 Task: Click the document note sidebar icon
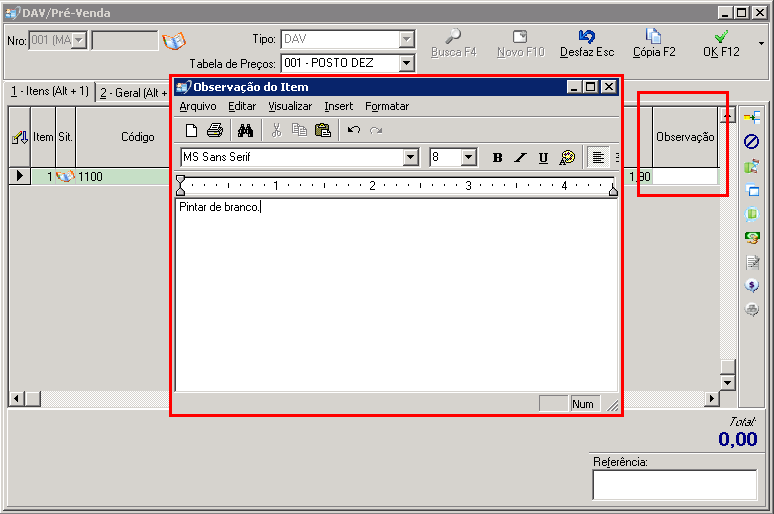(x=752, y=262)
